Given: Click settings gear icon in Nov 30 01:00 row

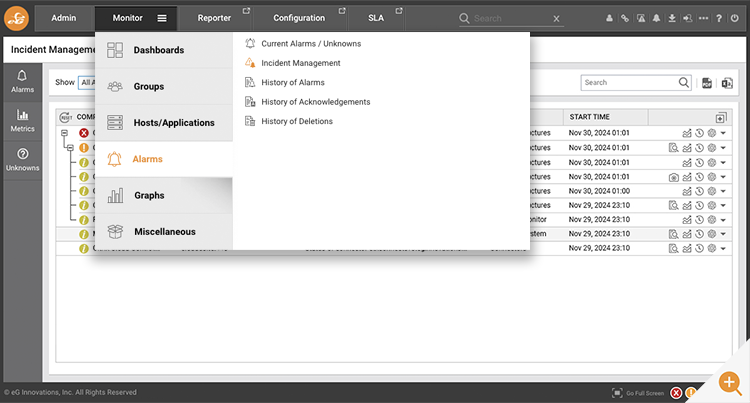Looking at the screenshot, I should [x=712, y=191].
